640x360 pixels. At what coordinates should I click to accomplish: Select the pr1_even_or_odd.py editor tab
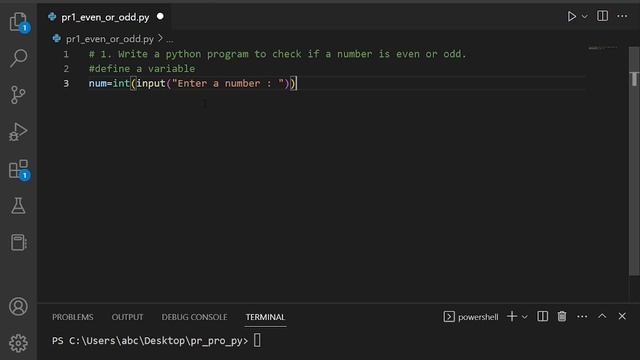pos(105,17)
